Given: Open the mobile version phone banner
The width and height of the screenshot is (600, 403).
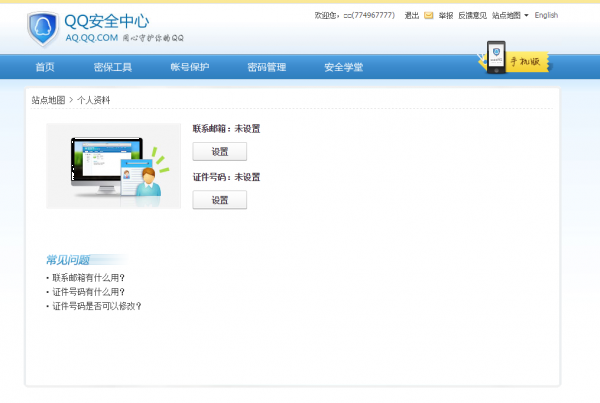Looking at the screenshot, I should pyautogui.click(x=514, y=58).
